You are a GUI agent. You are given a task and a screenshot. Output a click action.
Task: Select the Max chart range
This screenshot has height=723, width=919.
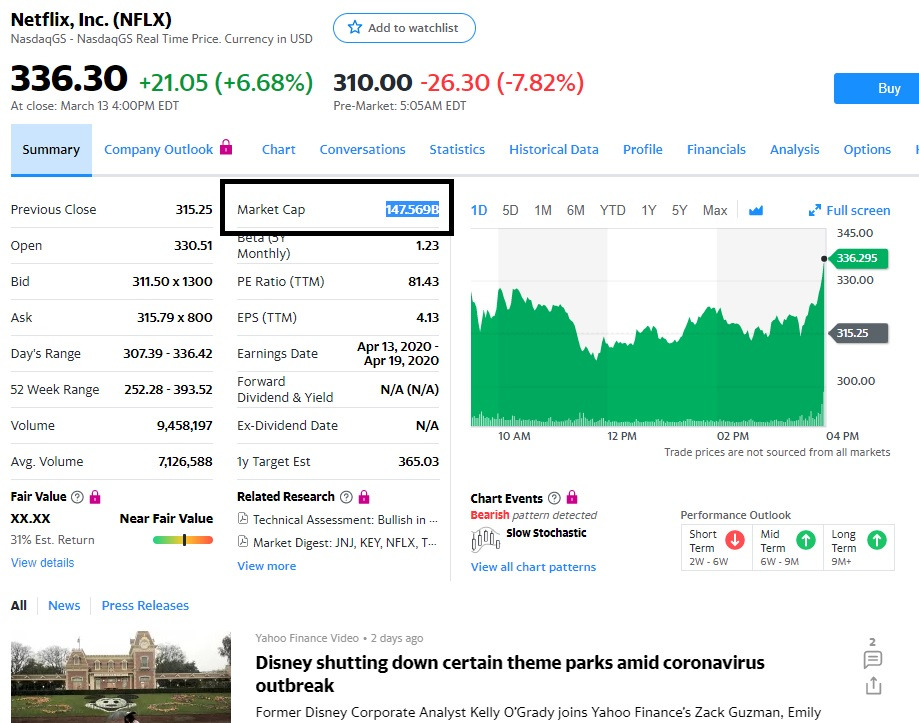pyautogui.click(x=715, y=210)
